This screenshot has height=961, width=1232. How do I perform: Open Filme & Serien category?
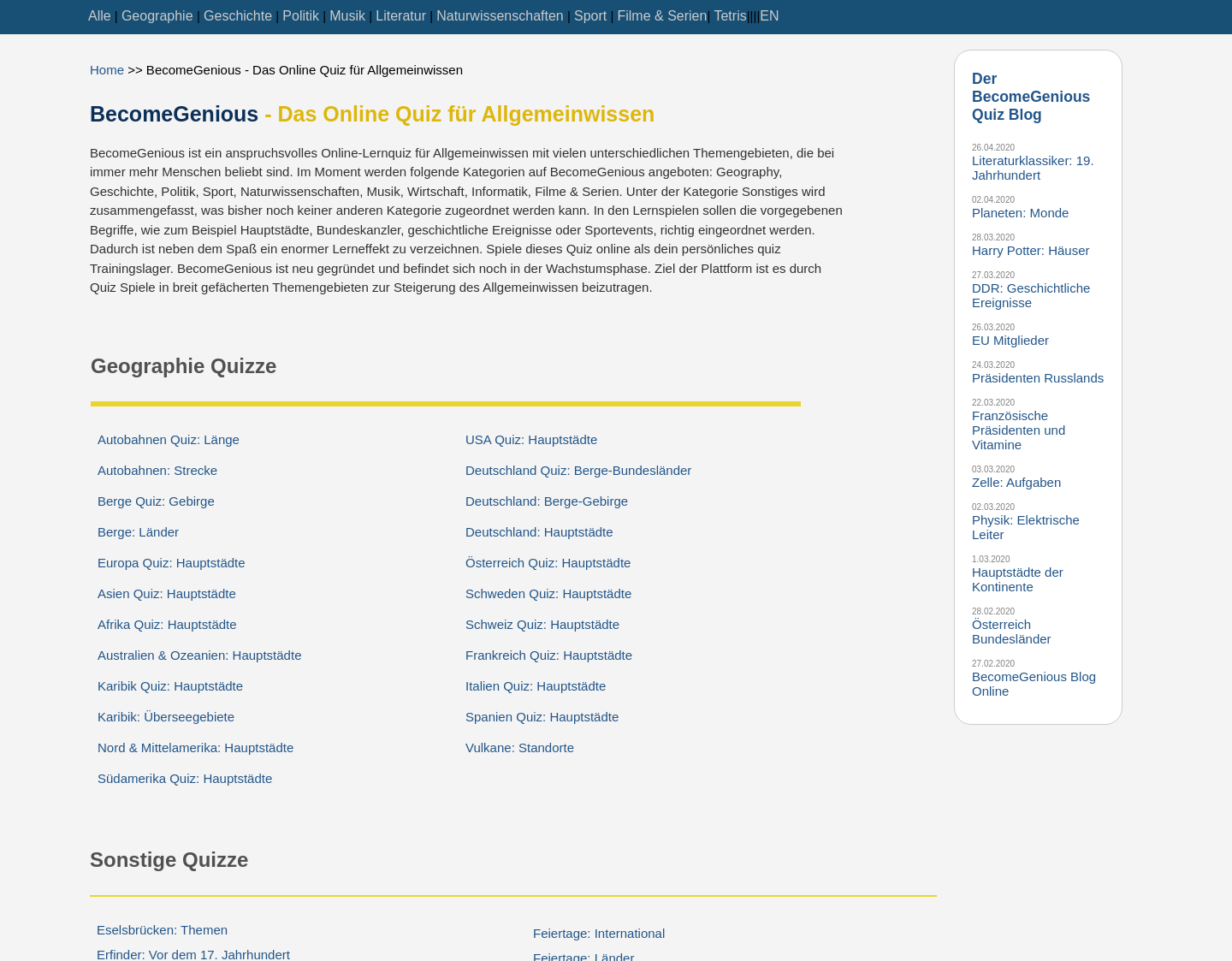coord(662,16)
